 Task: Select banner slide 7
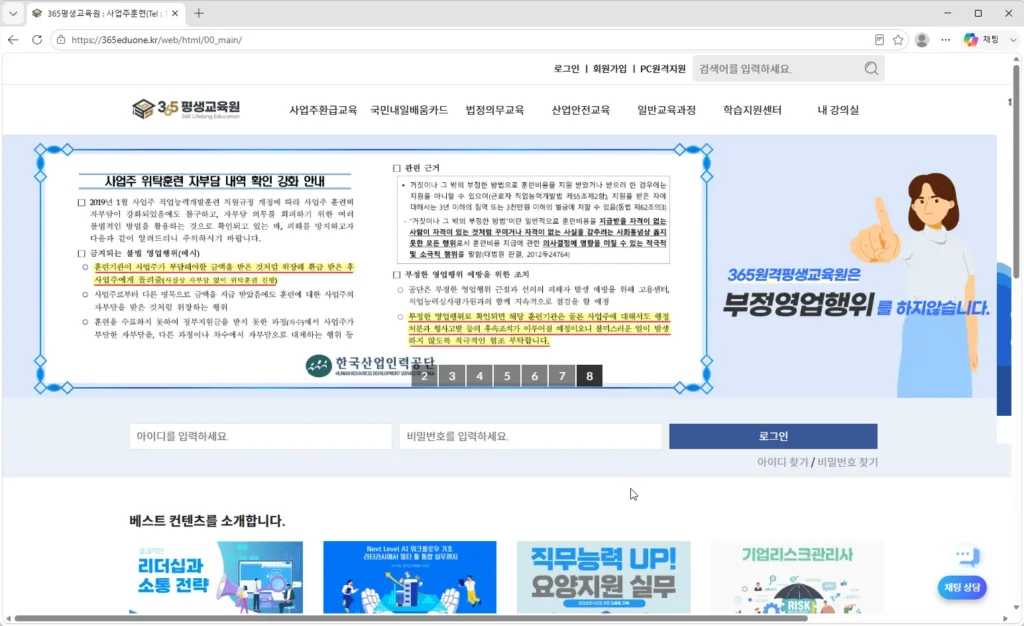562,375
